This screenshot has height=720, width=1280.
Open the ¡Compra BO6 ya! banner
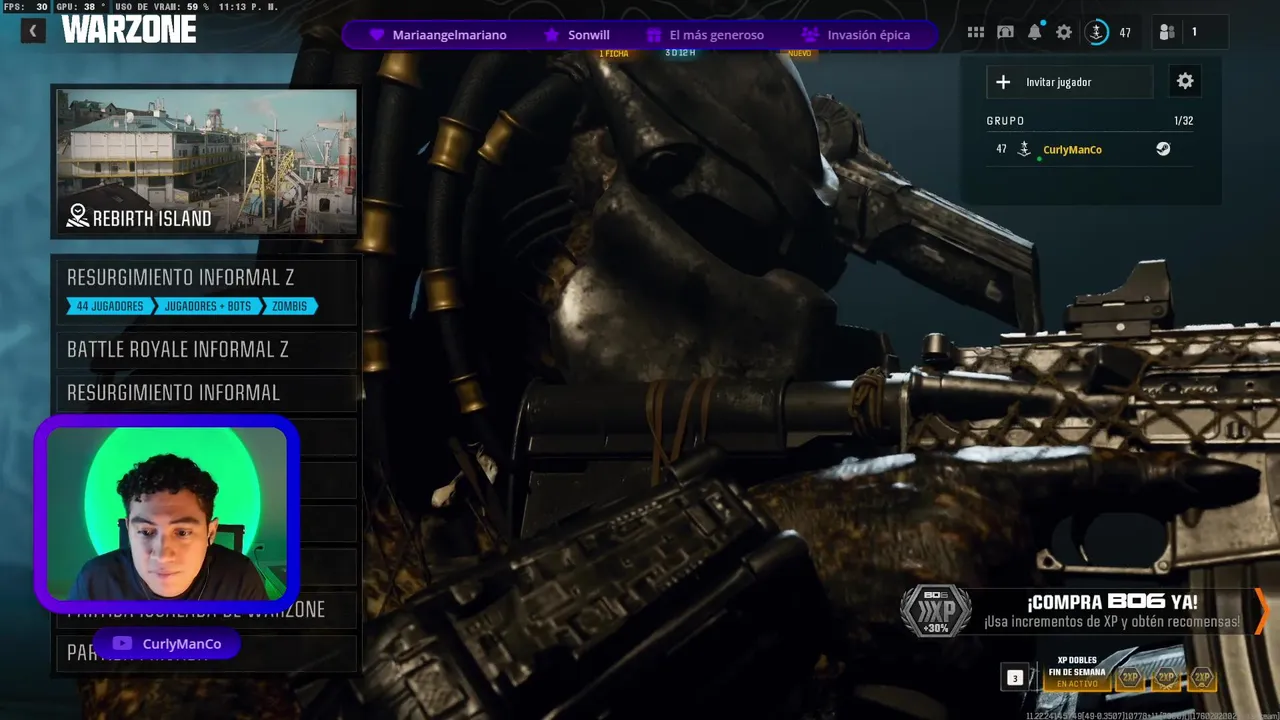[x=1085, y=611]
